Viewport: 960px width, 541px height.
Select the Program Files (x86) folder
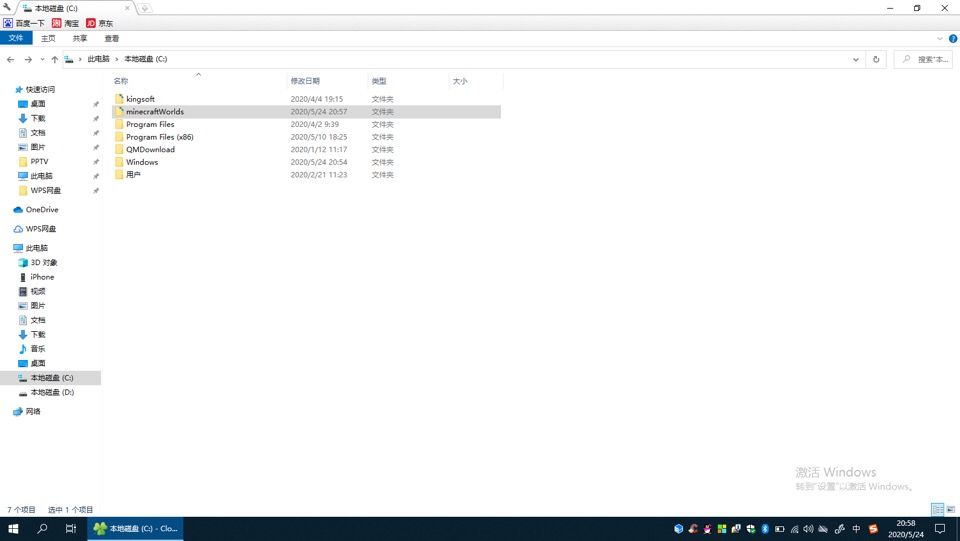[160, 136]
